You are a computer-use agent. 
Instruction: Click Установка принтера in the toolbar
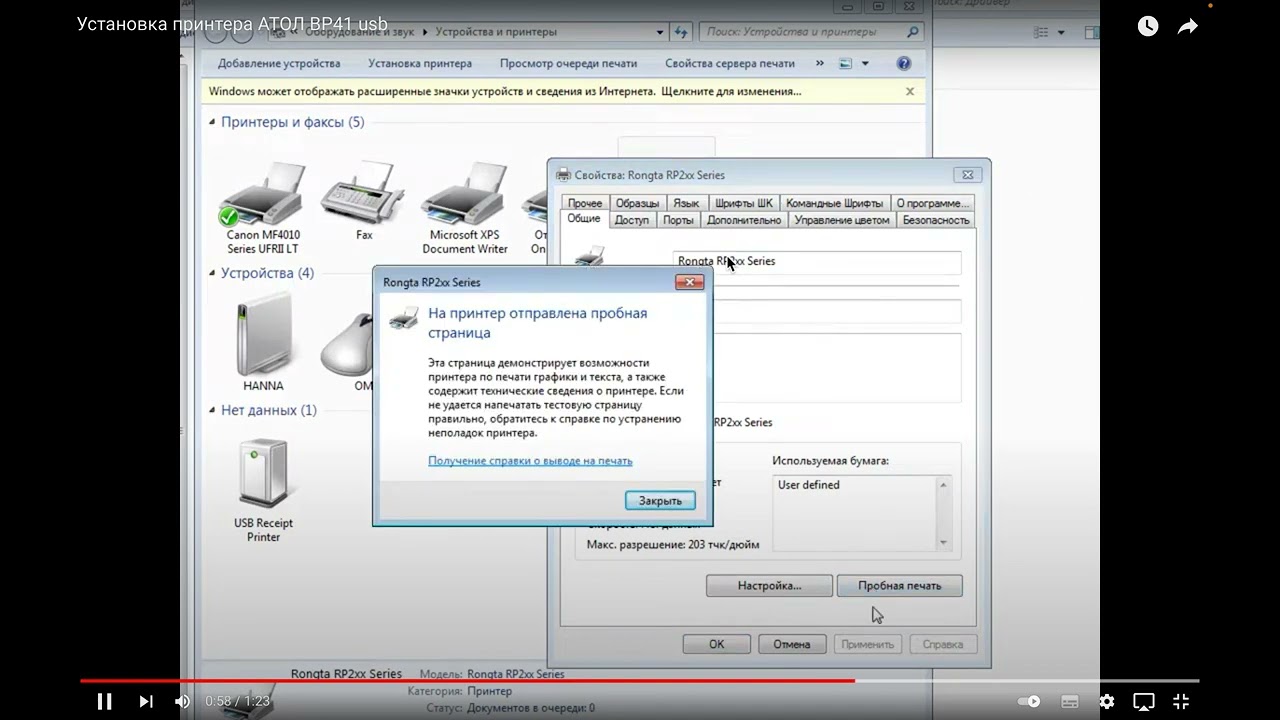tap(420, 63)
